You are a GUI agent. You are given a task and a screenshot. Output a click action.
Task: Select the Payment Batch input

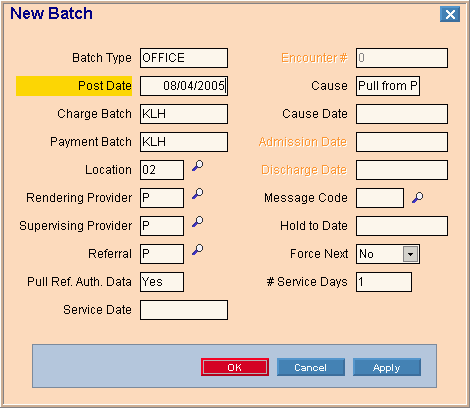pyautogui.click(x=184, y=142)
